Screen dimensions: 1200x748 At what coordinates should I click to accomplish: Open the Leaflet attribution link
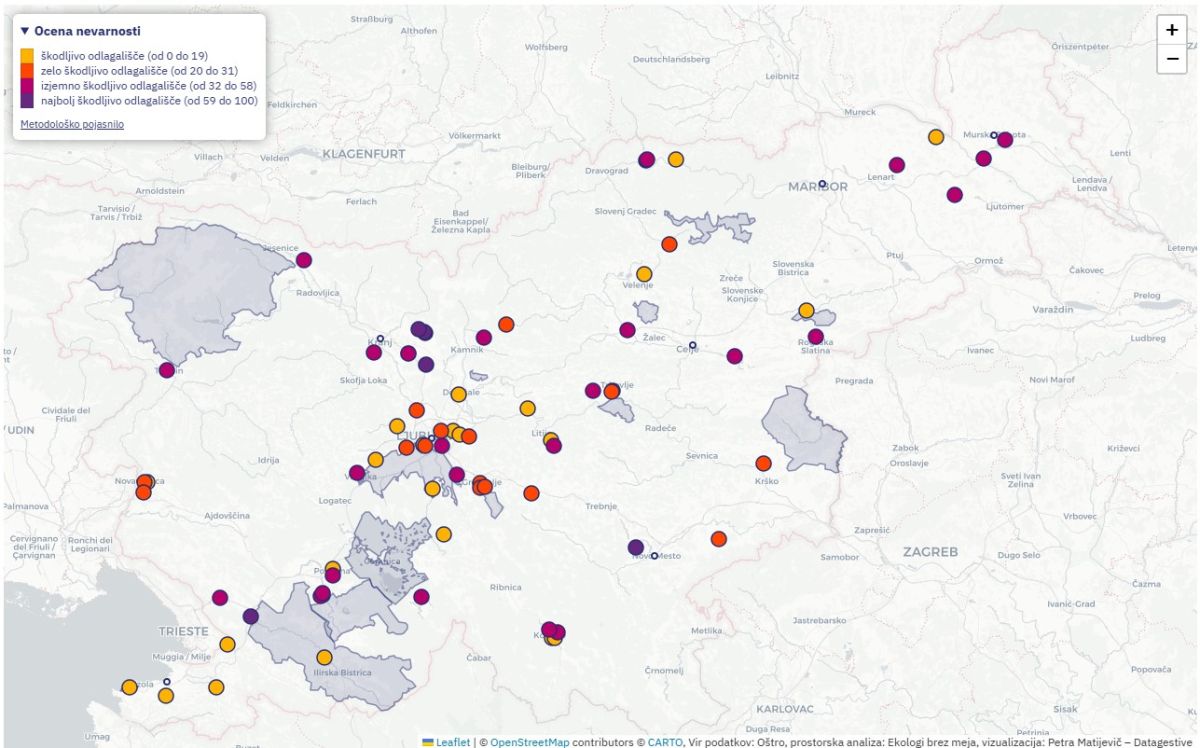coord(446,742)
